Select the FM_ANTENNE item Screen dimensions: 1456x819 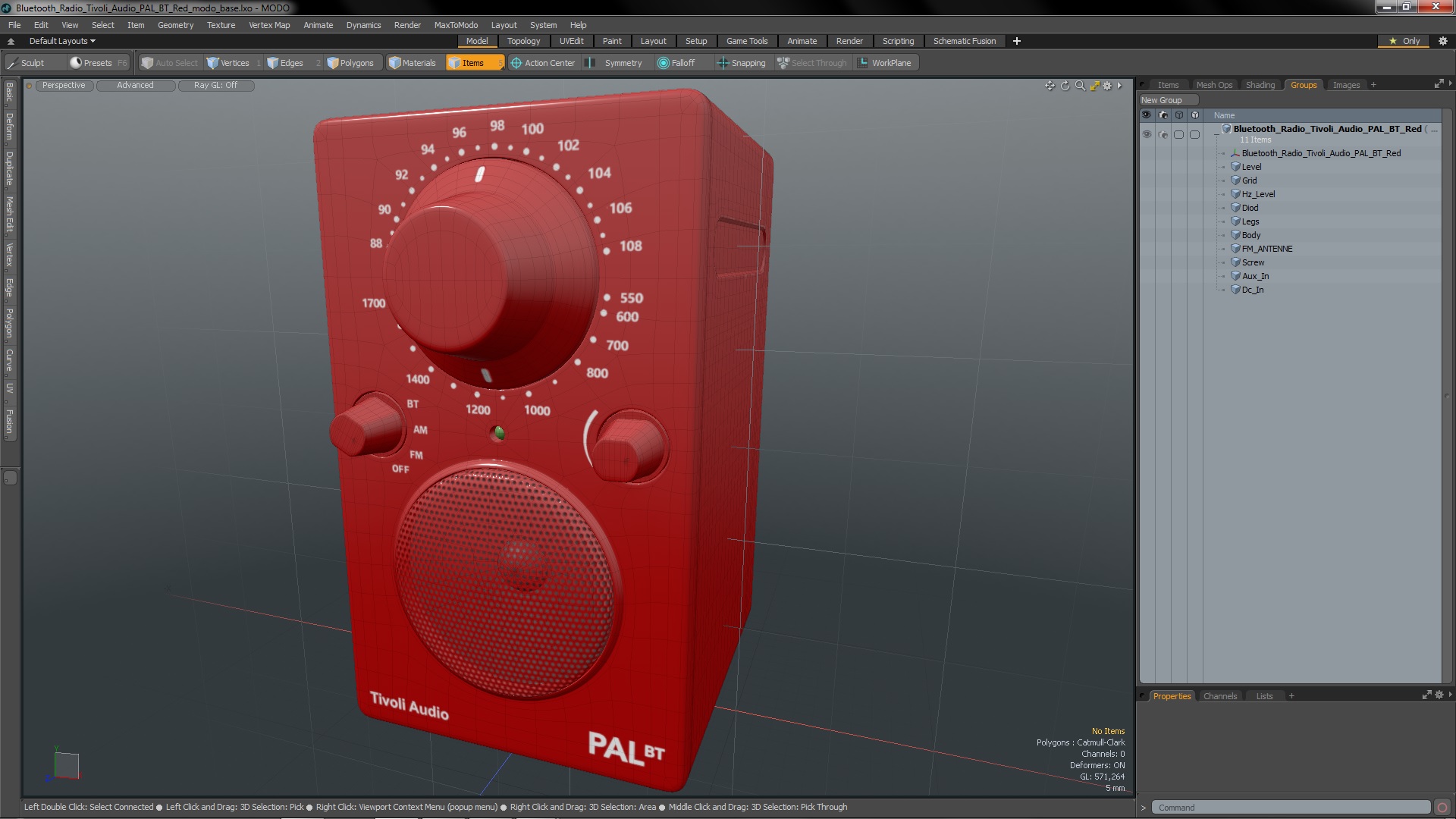(x=1266, y=249)
